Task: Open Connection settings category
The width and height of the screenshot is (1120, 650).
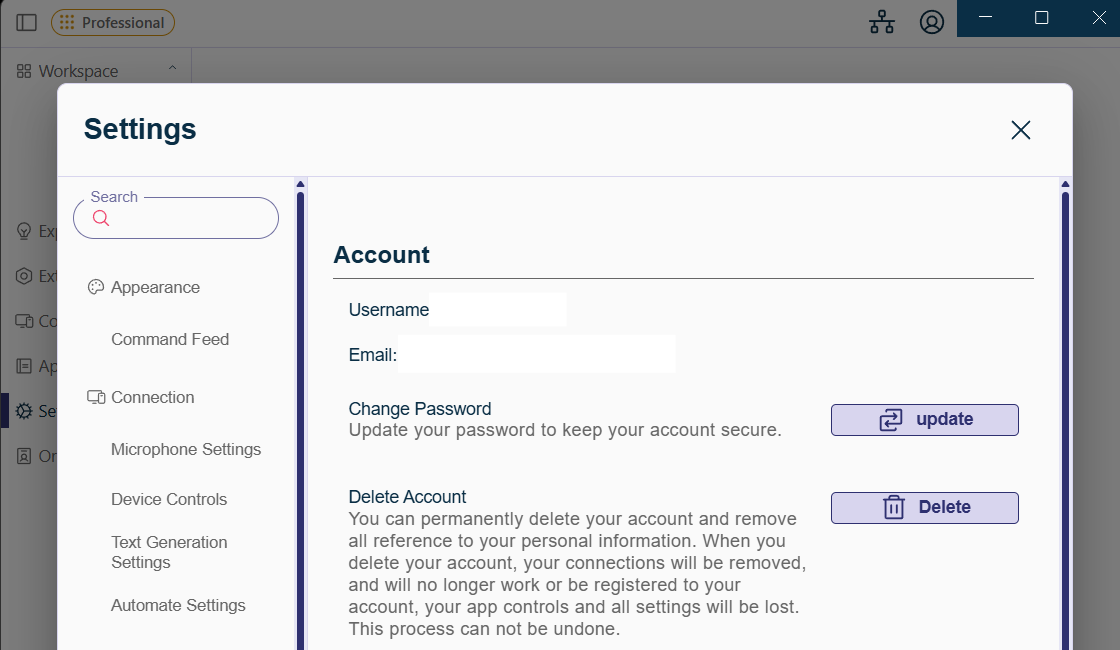Action: (153, 397)
